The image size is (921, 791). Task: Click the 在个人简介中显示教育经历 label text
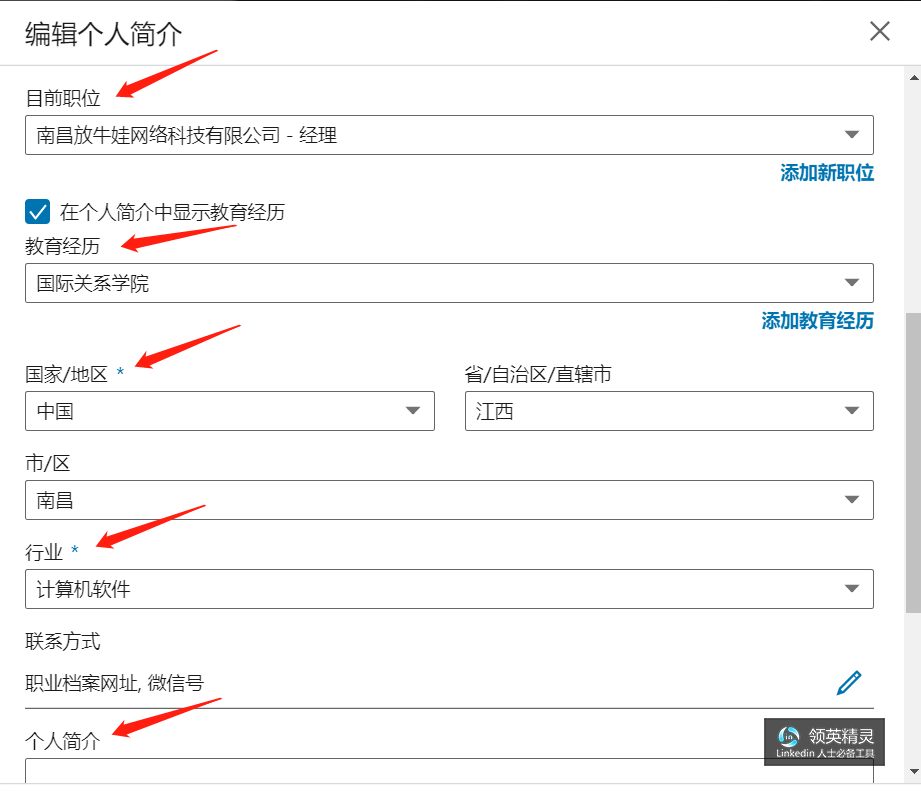pos(172,212)
